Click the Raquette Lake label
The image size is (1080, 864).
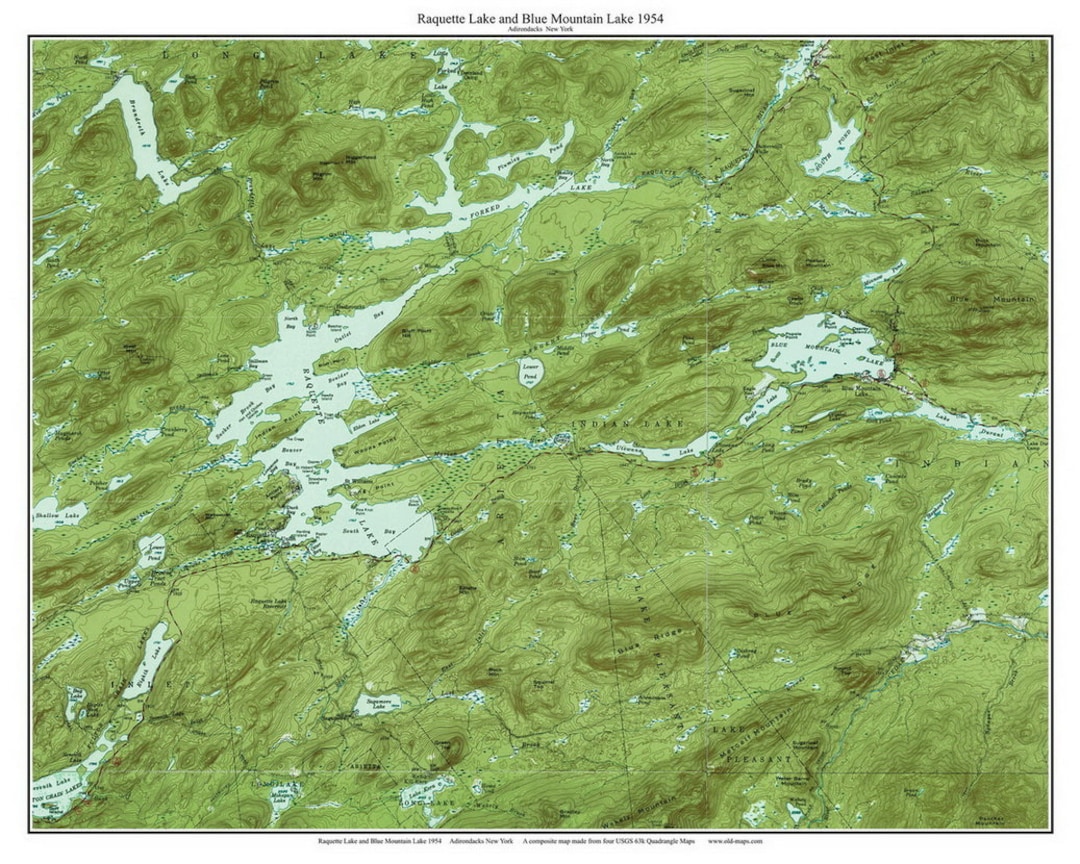313,396
